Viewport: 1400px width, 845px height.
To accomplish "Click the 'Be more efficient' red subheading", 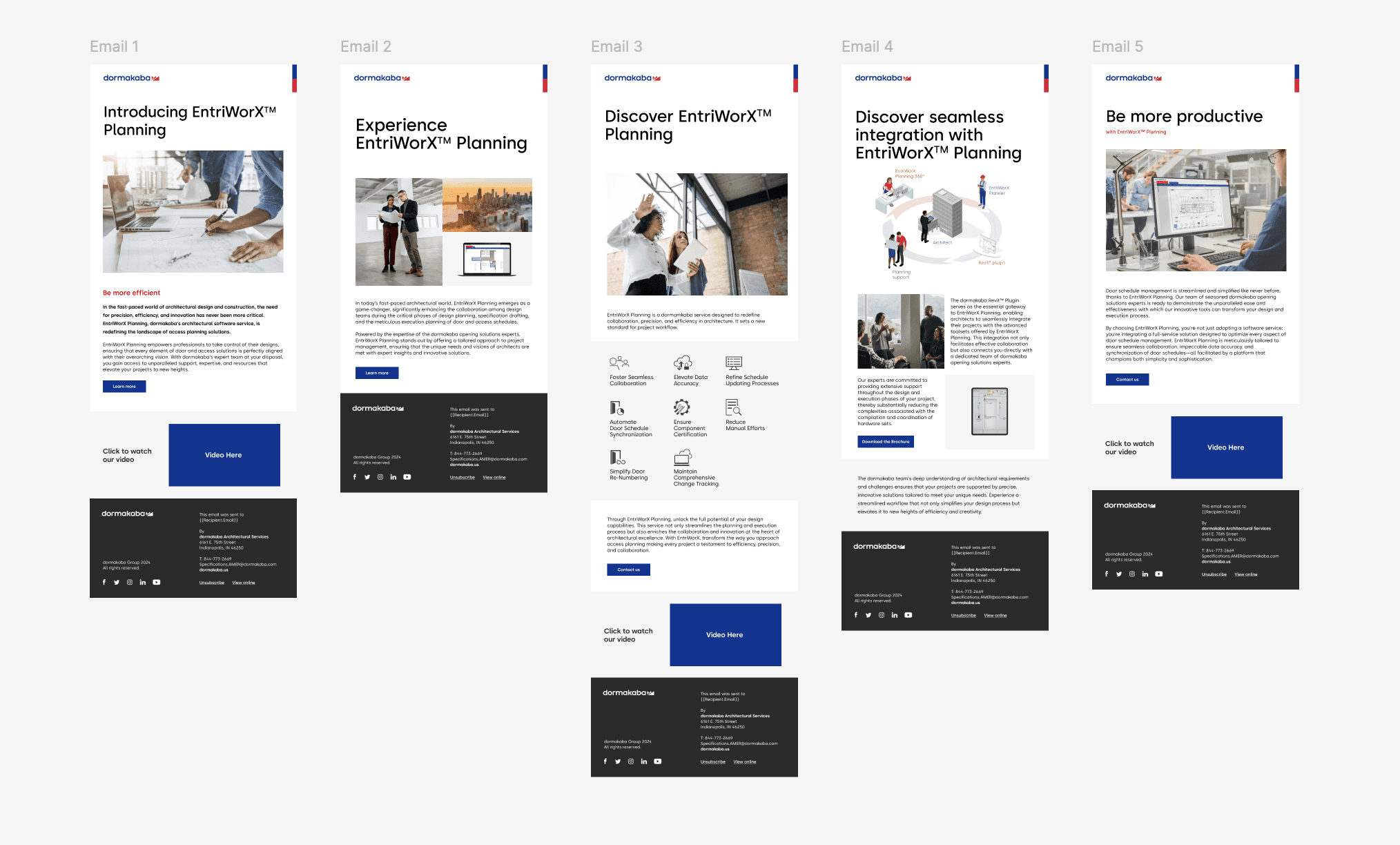I will [x=131, y=293].
